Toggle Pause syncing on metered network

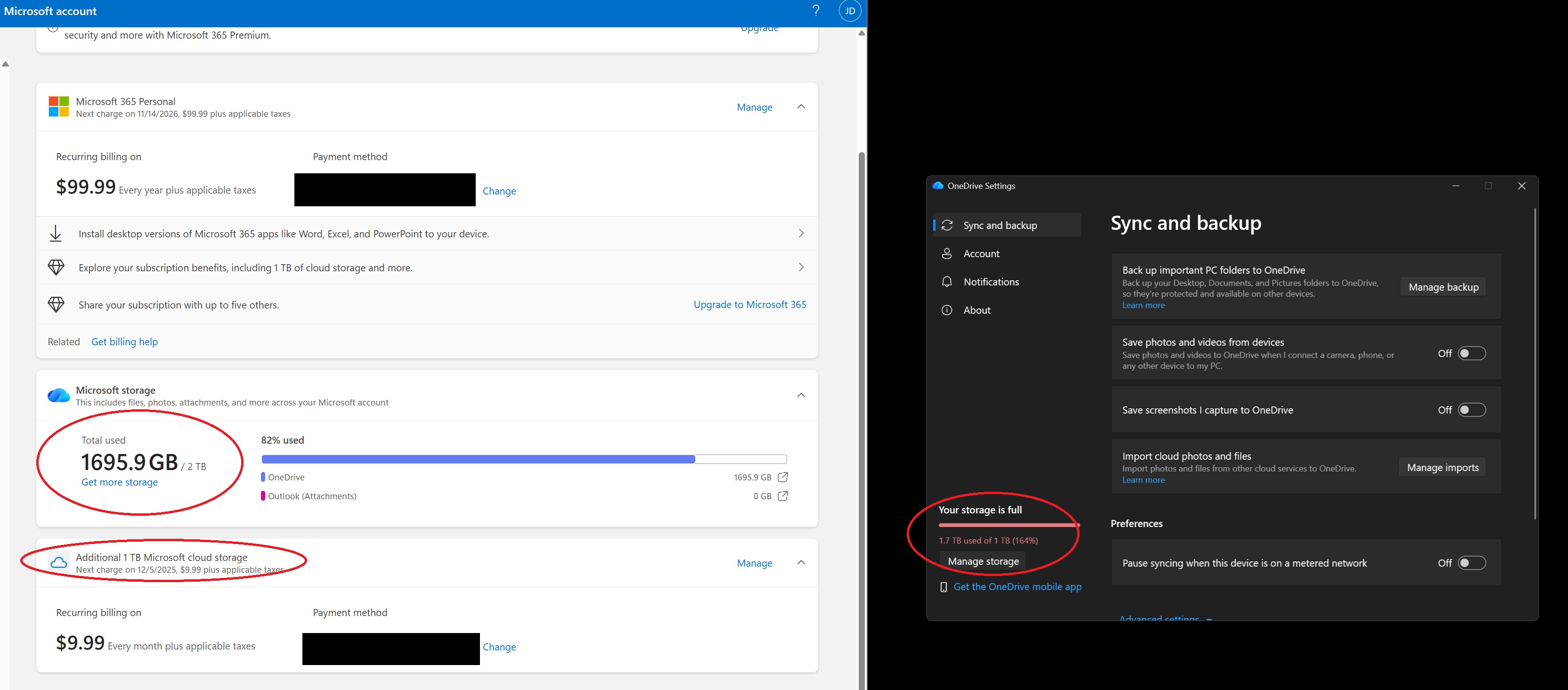tap(1472, 563)
